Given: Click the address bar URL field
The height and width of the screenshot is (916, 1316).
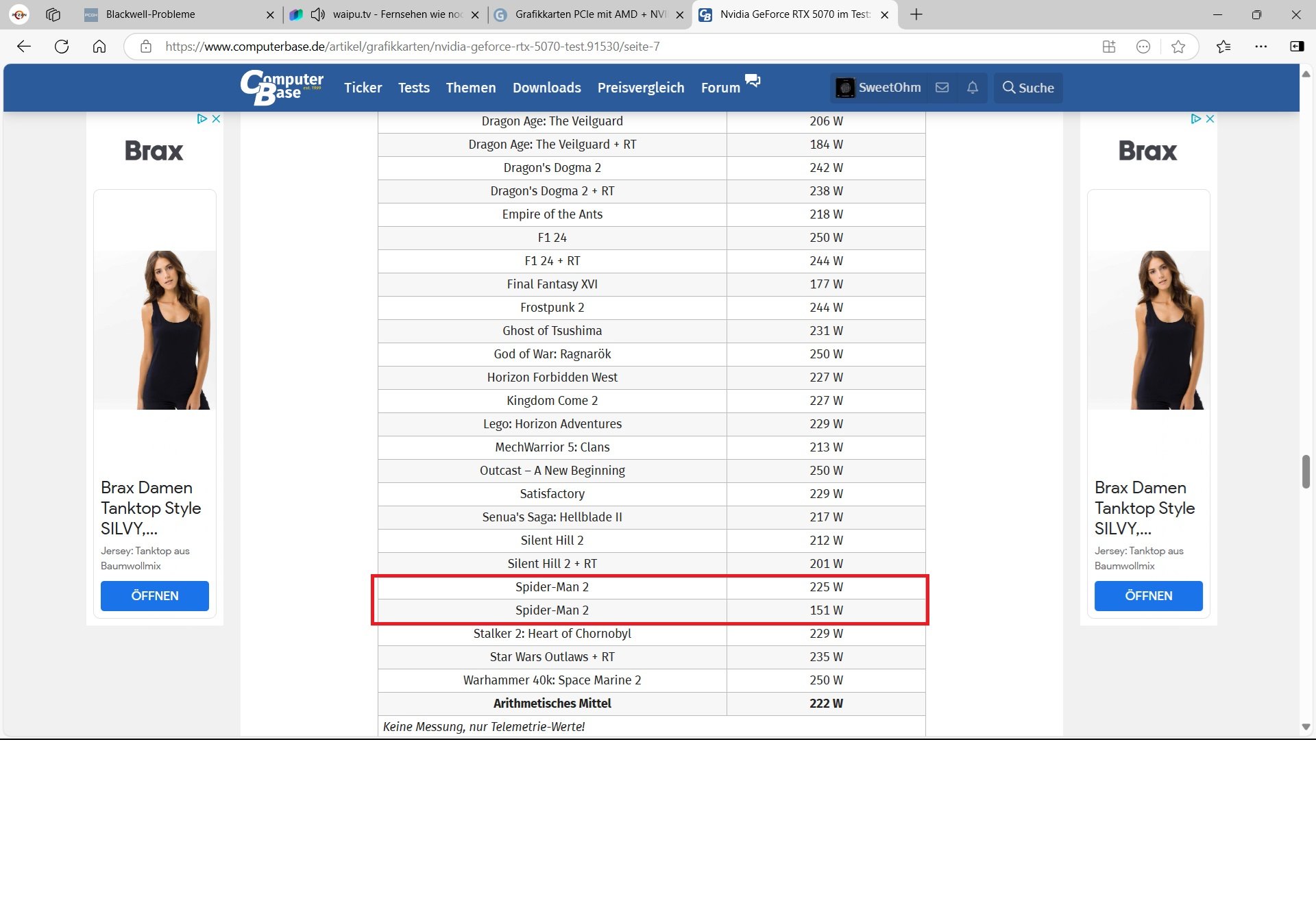Looking at the screenshot, I should tap(411, 47).
